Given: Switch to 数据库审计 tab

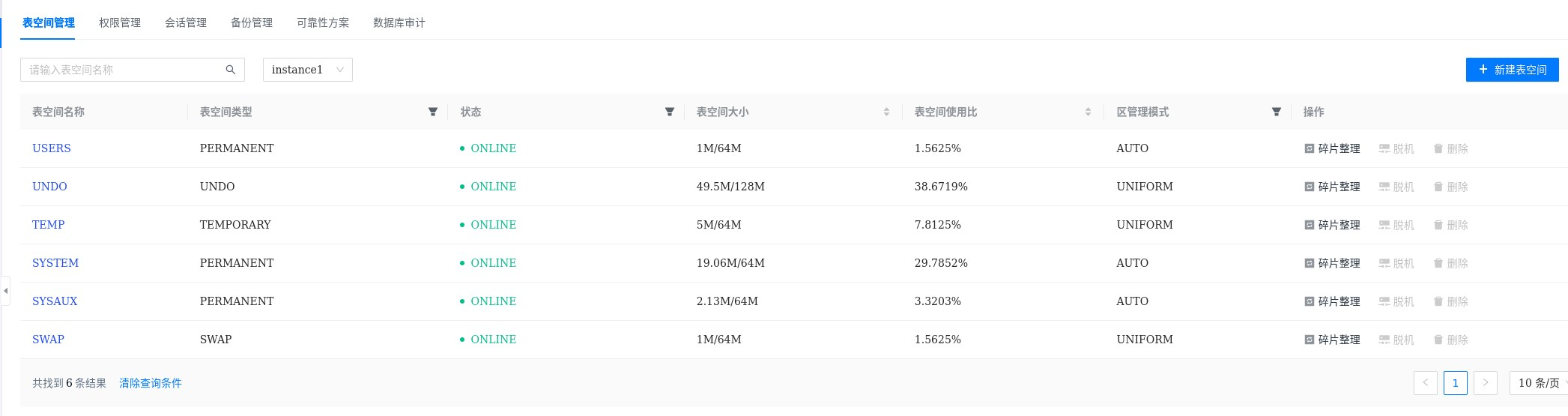Looking at the screenshot, I should 399,22.
